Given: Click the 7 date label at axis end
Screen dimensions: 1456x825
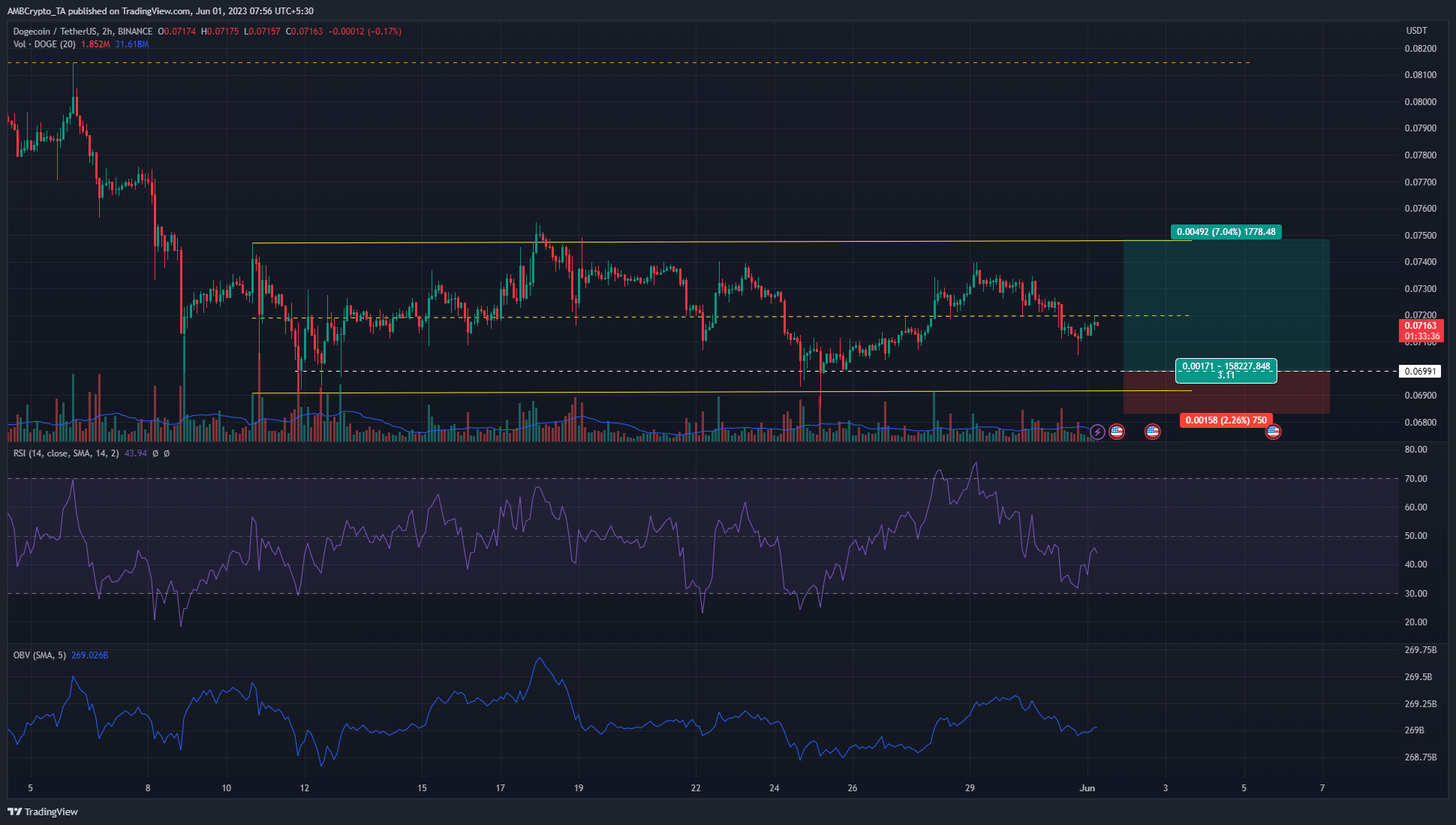Looking at the screenshot, I should (x=1322, y=788).
